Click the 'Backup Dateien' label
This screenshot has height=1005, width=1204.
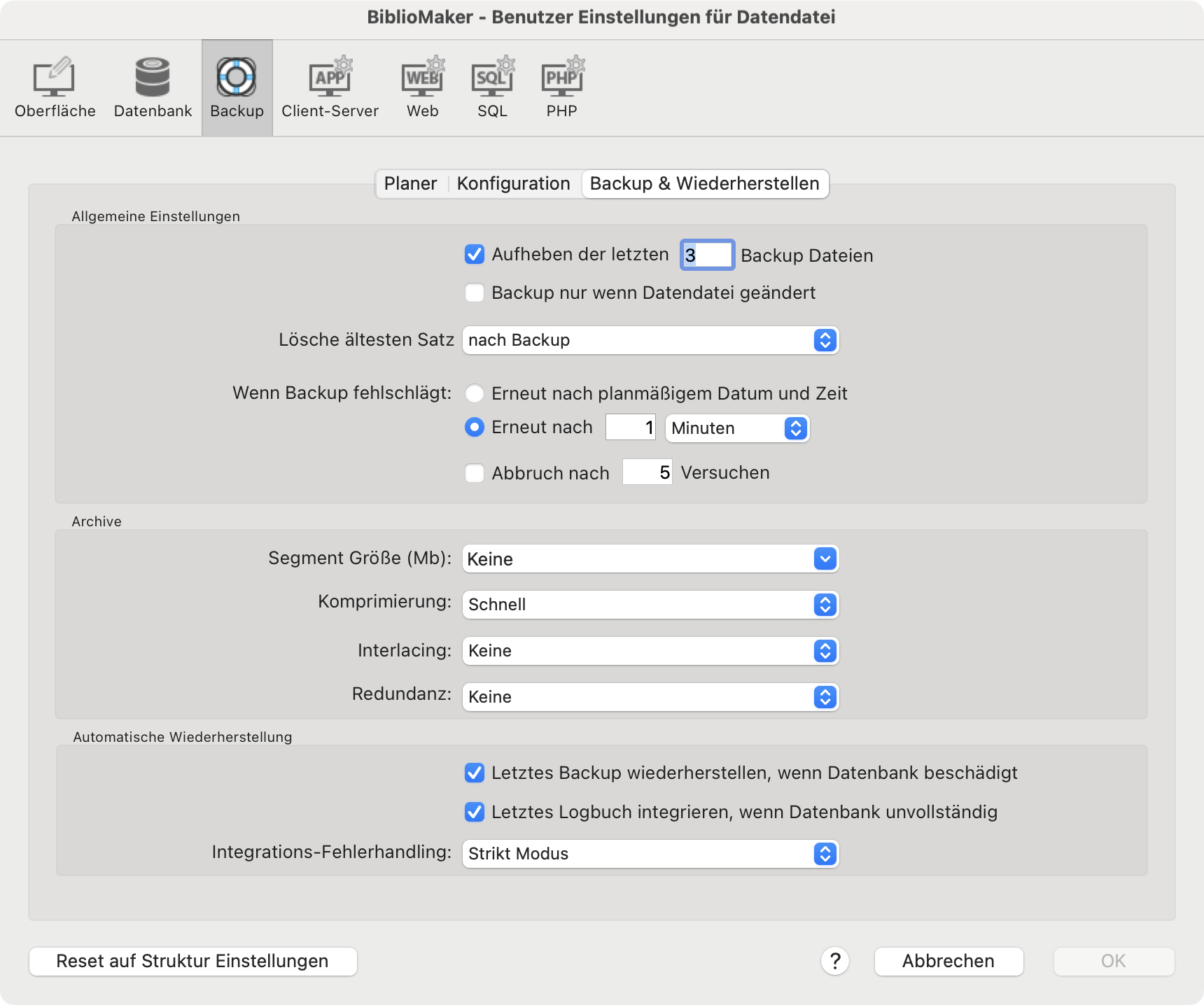pyautogui.click(x=807, y=256)
